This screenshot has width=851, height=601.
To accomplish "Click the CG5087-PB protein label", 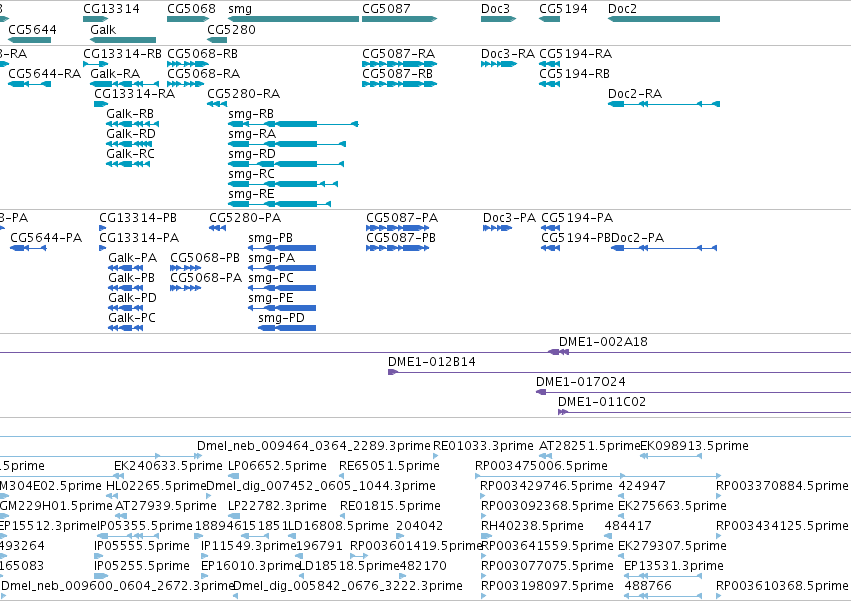I will [401, 238].
